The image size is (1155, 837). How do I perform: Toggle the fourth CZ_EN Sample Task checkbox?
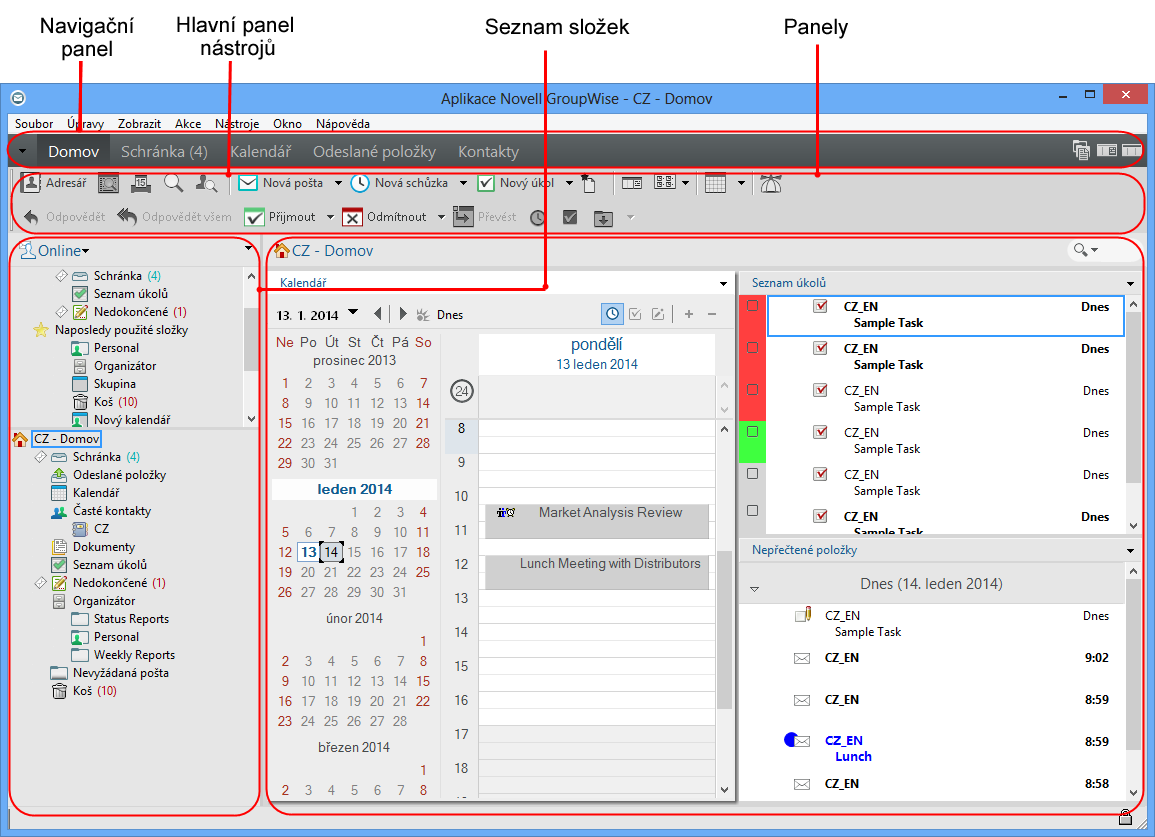(820, 432)
